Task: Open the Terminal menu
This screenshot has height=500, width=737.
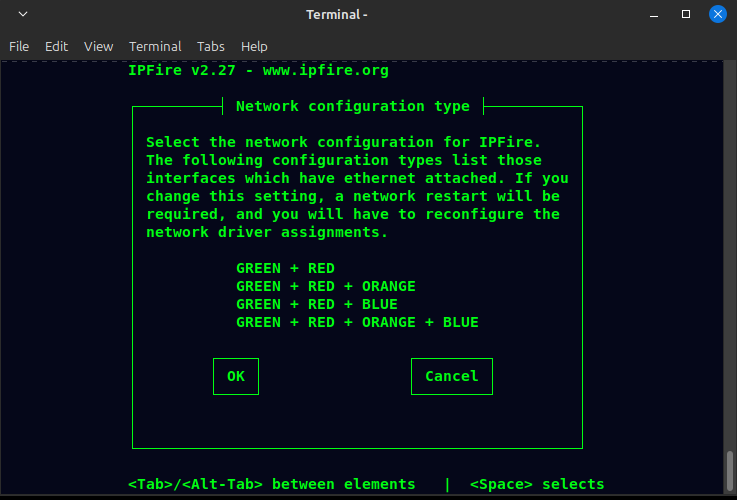Action: click(155, 46)
